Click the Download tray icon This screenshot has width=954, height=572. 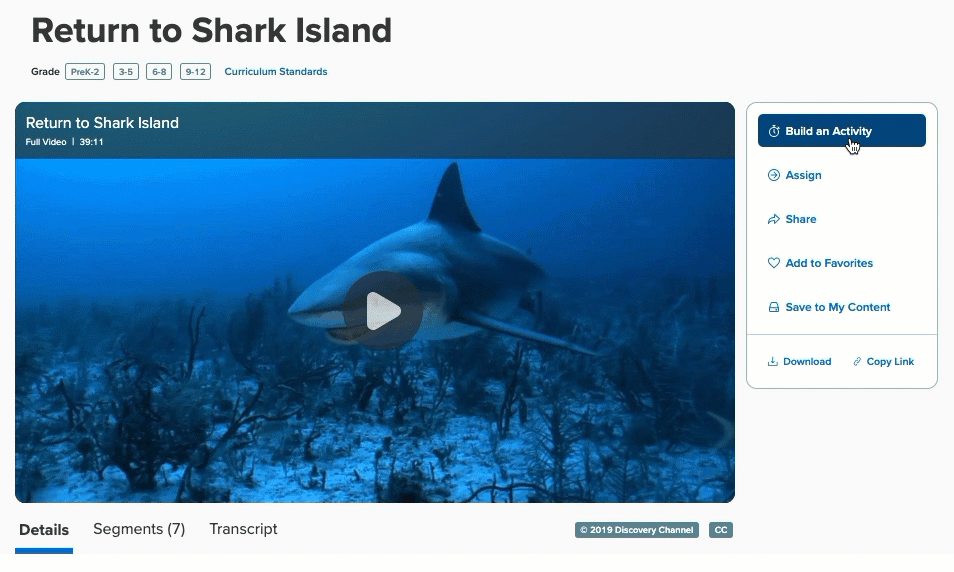click(773, 361)
